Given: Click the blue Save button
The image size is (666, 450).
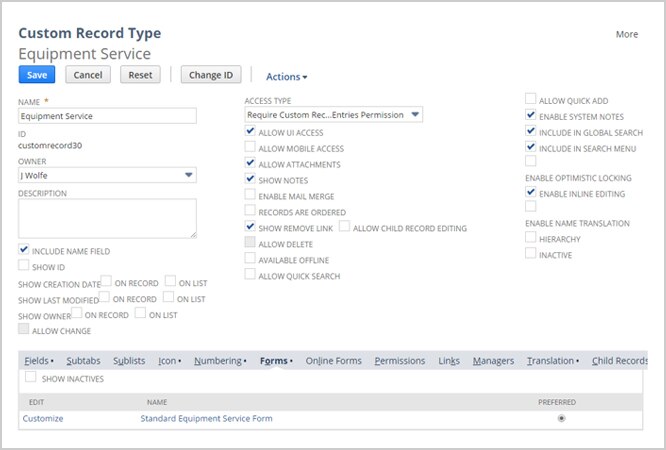Looking at the screenshot, I should coord(37,75).
